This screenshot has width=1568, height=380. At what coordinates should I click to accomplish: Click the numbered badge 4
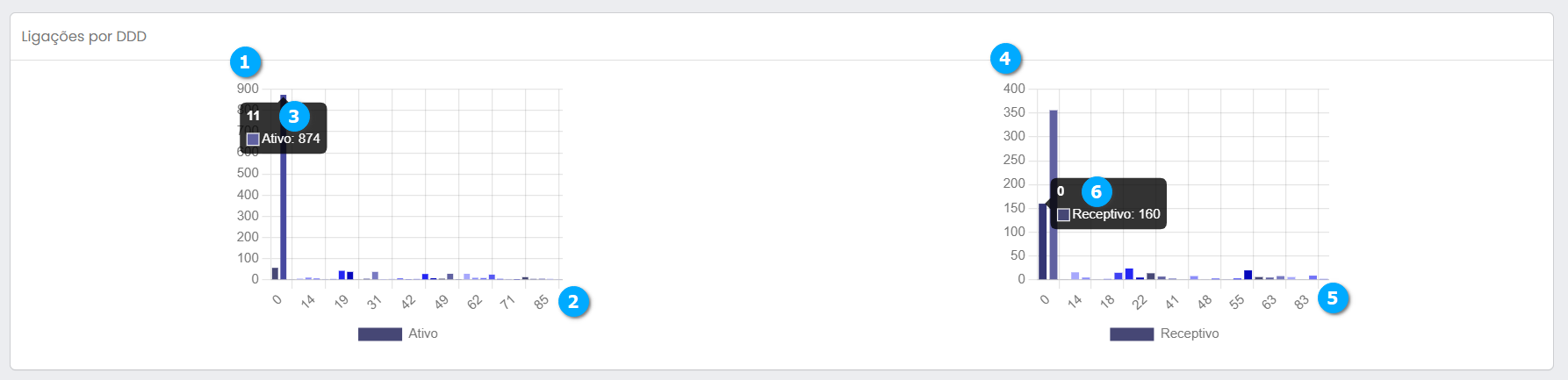click(x=1005, y=59)
